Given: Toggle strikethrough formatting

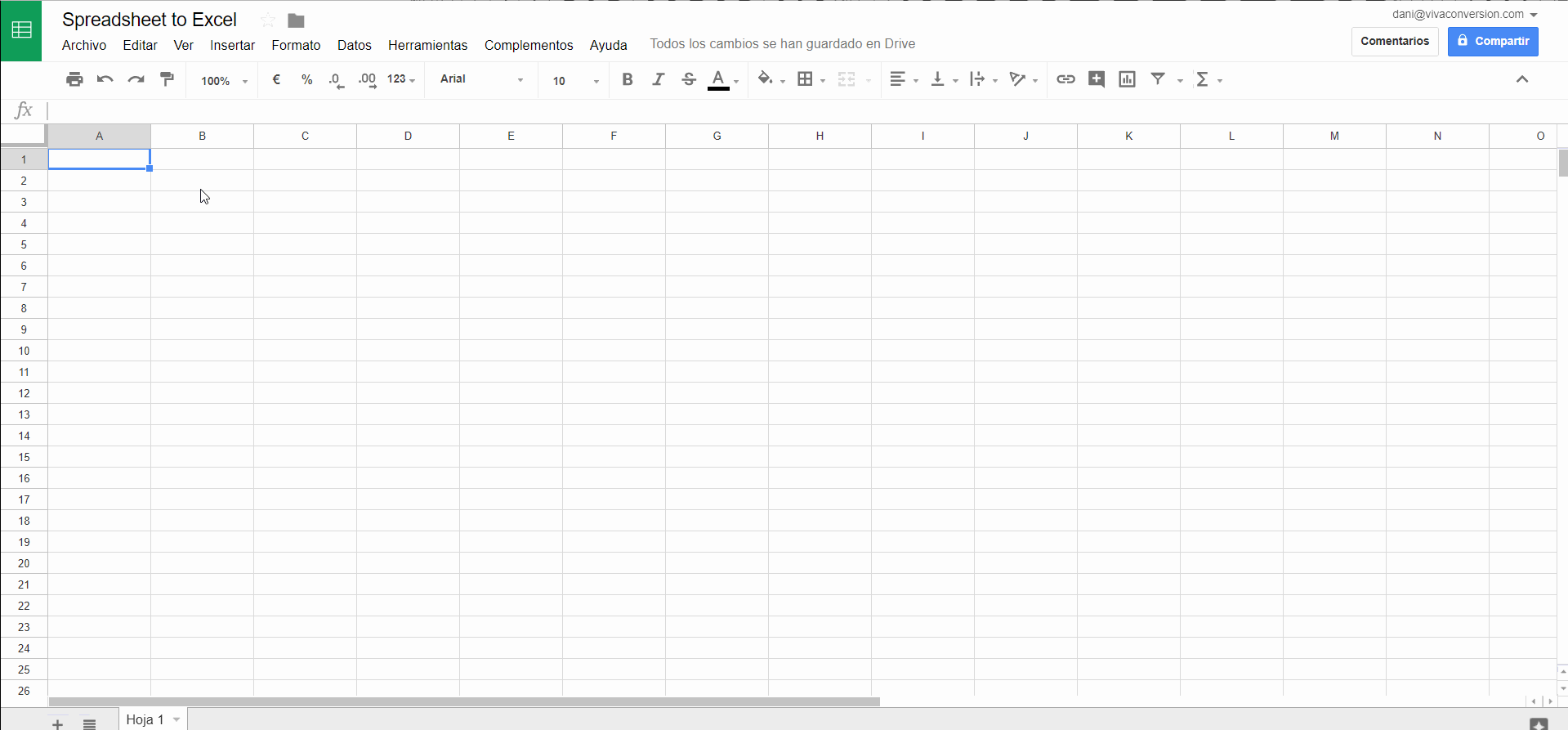Looking at the screenshot, I should tap(689, 79).
